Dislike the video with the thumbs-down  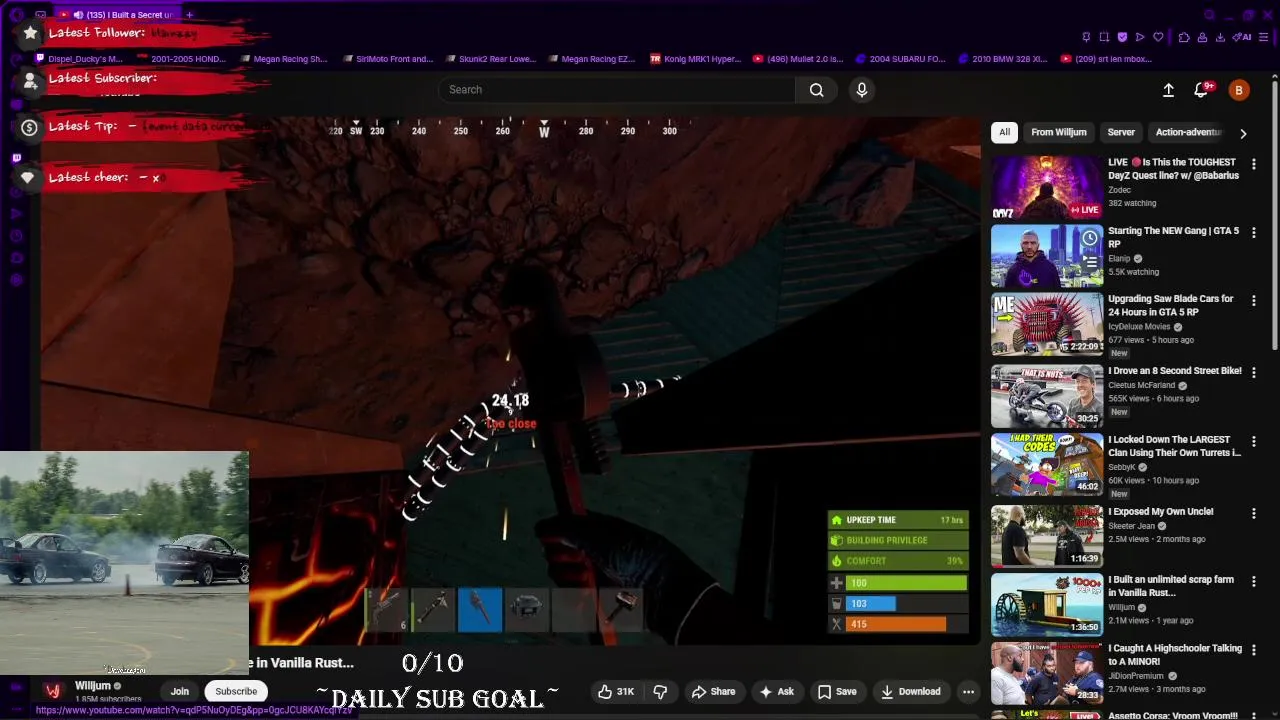click(660, 691)
